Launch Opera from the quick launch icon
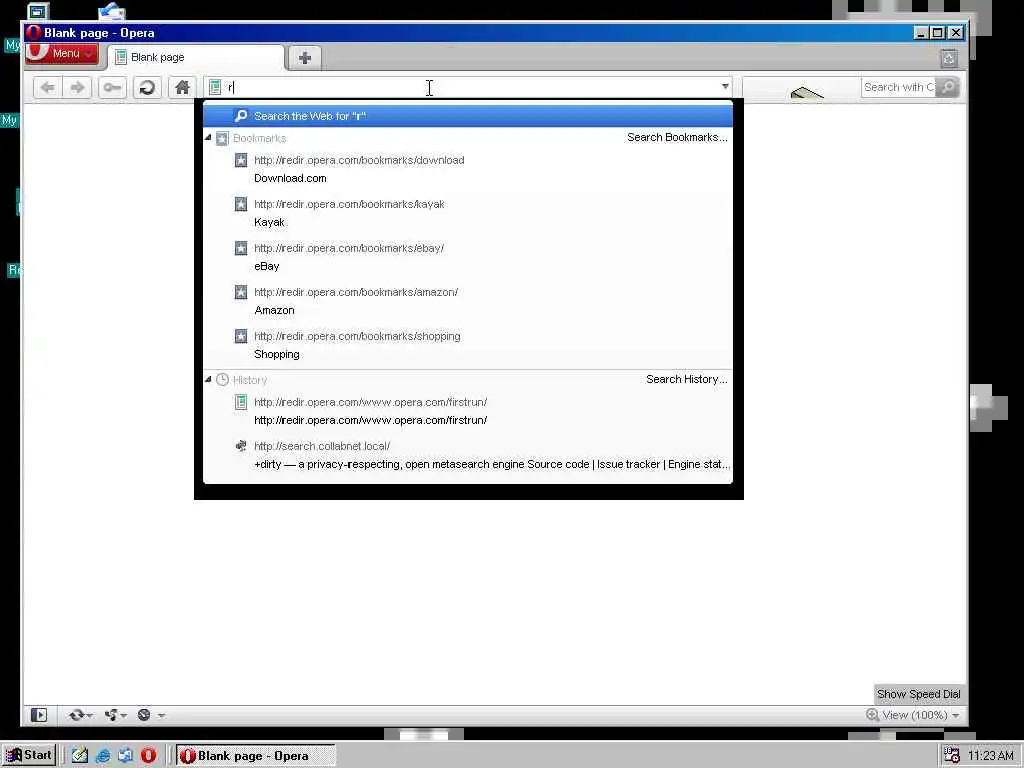Viewport: 1024px width, 768px height. click(x=148, y=756)
